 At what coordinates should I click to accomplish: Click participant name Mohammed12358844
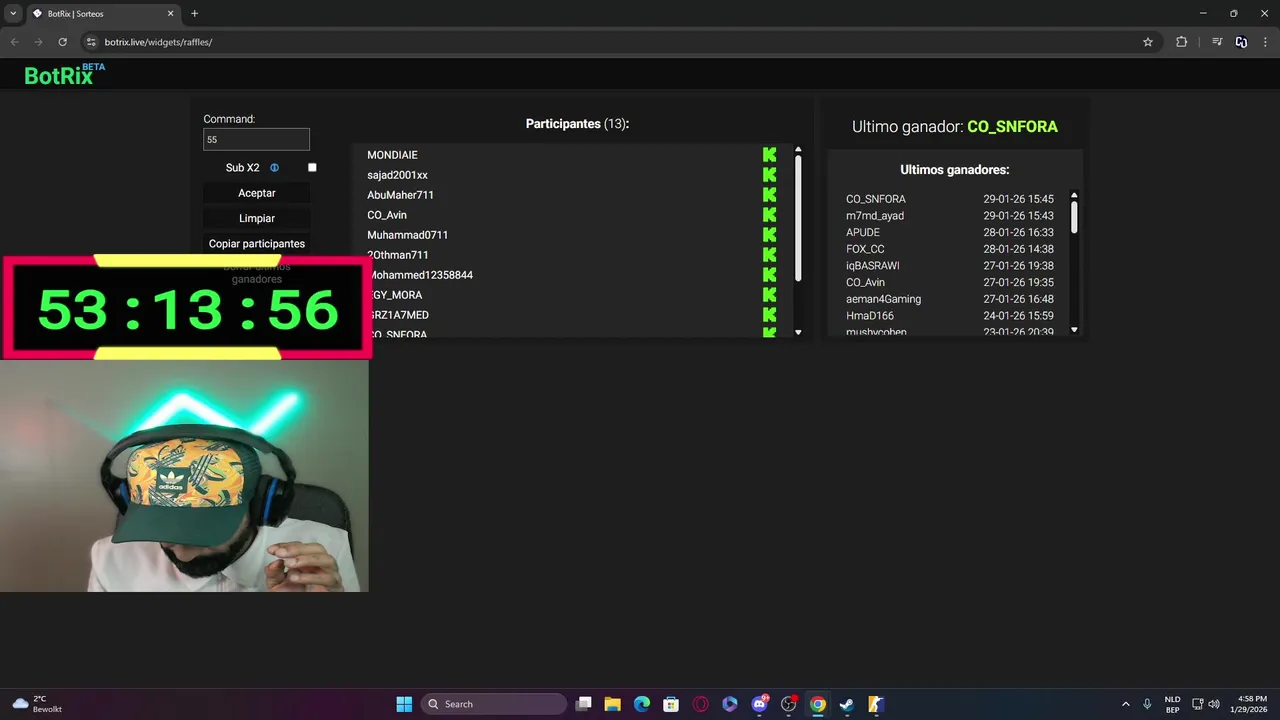pyautogui.click(x=420, y=275)
